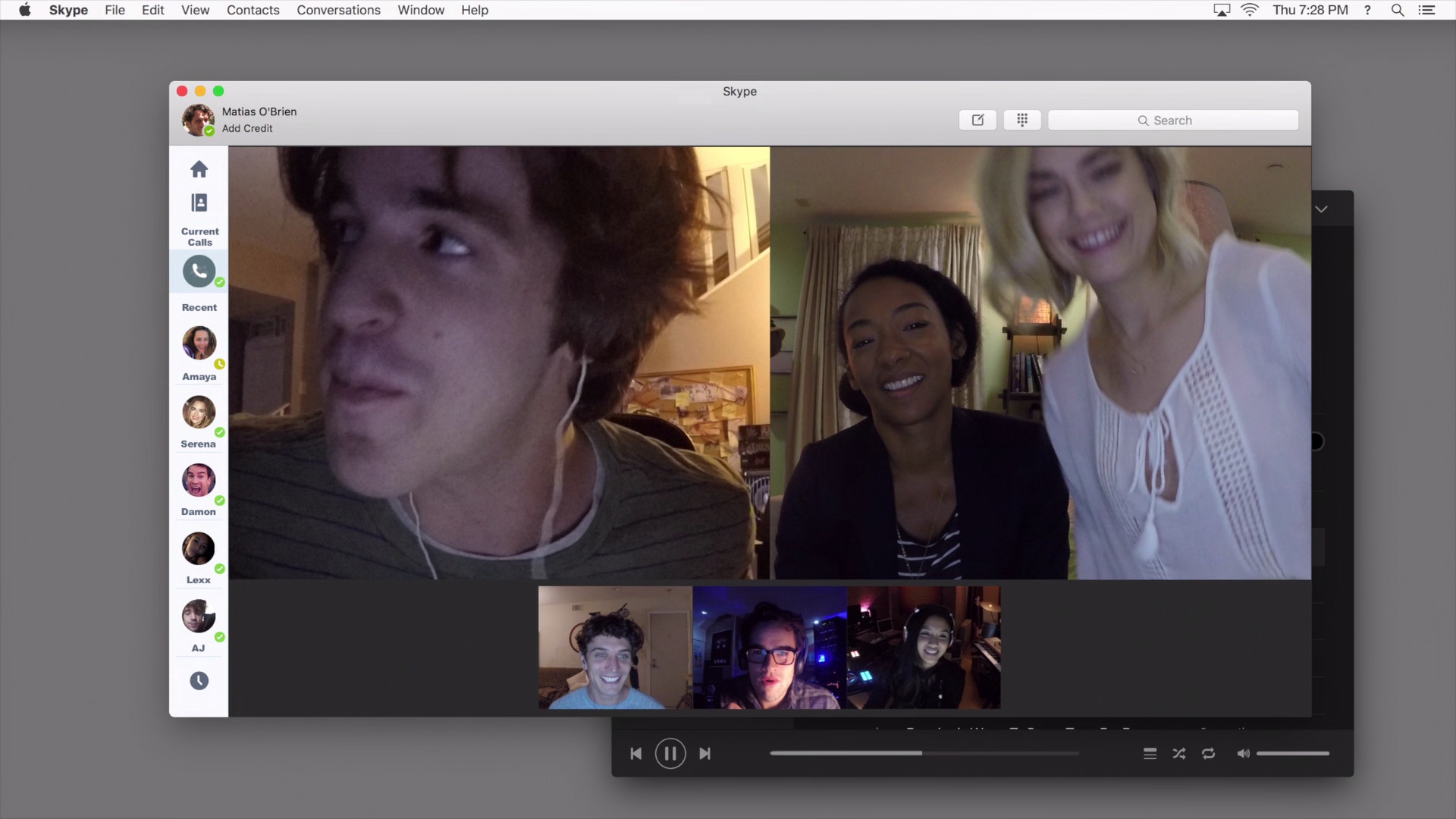Open the Notification Center list icon

click(1426, 10)
